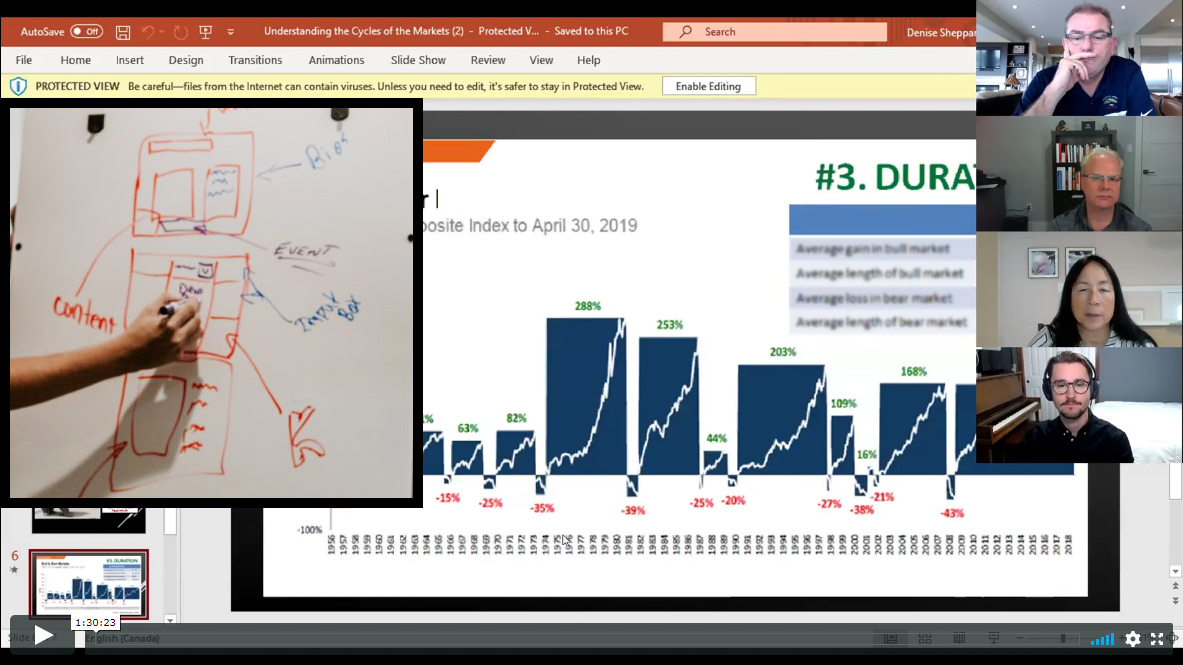The height and width of the screenshot is (665, 1183).
Task: Click inside the Search input field
Action: pos(775,32)
